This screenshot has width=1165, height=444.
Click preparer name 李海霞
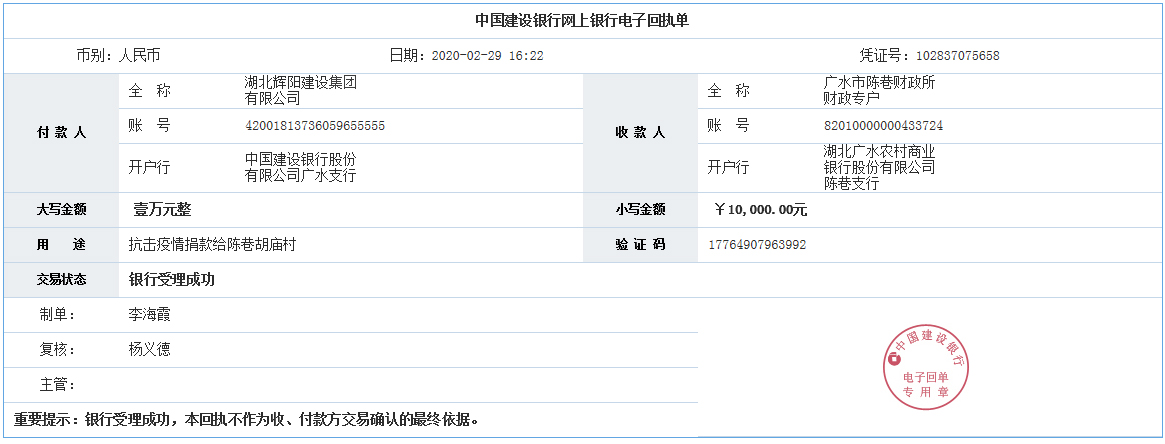click(x=149, y=315)
